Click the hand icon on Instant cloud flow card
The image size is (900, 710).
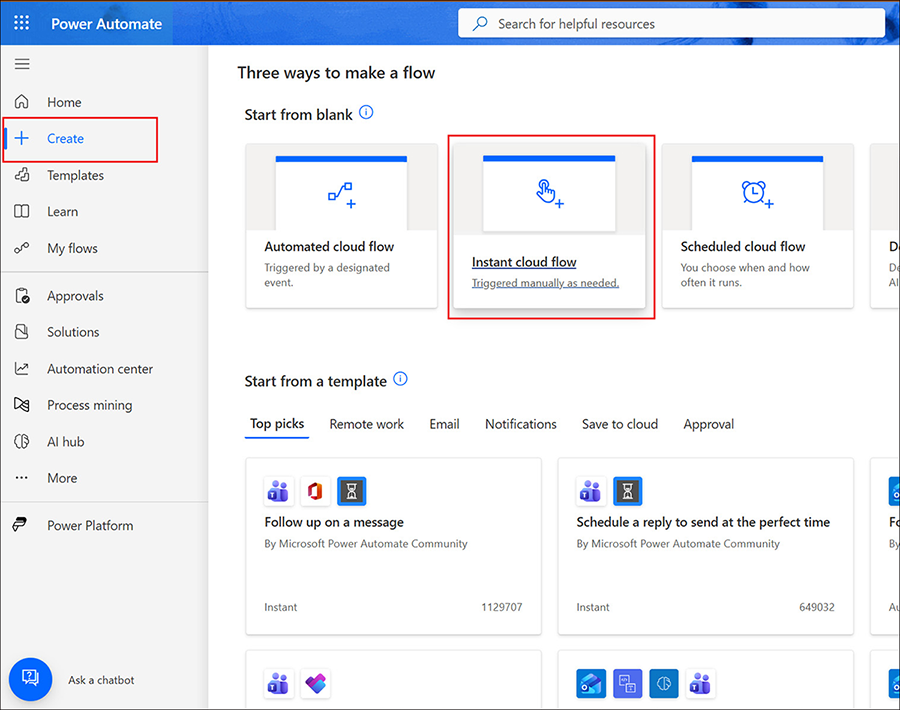(547, 190)
